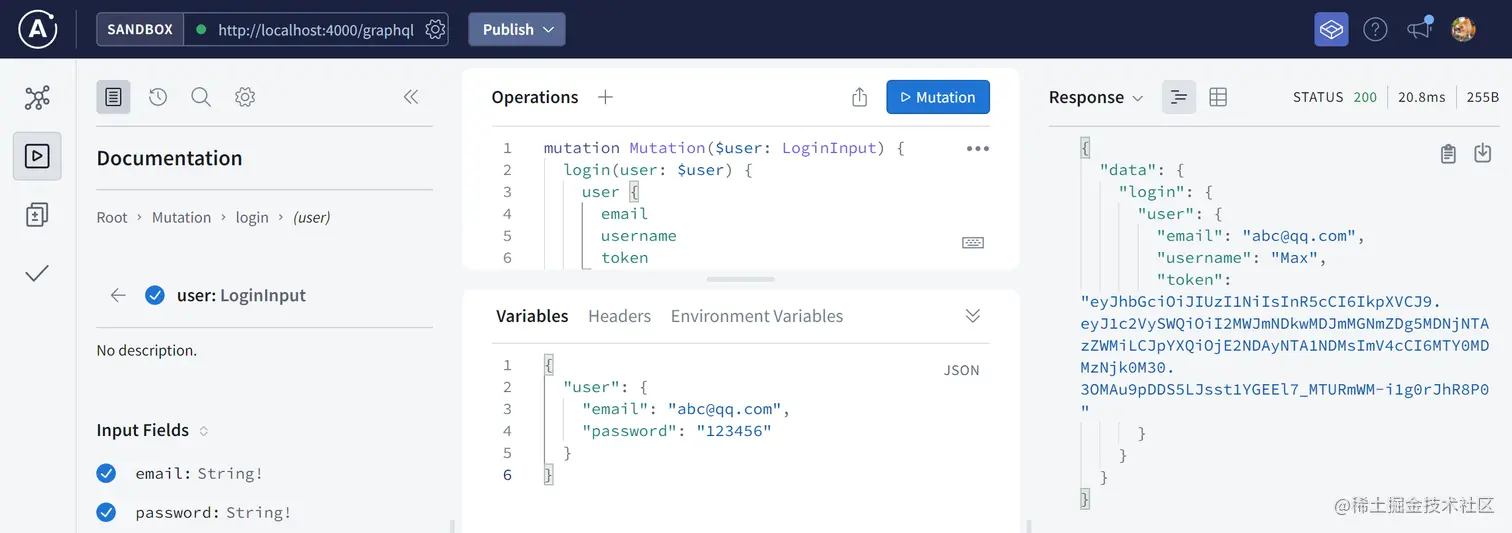Go back with the documentation arrow
The height and width of the screenshot is (533, 1512).
[x=118, y=295]
